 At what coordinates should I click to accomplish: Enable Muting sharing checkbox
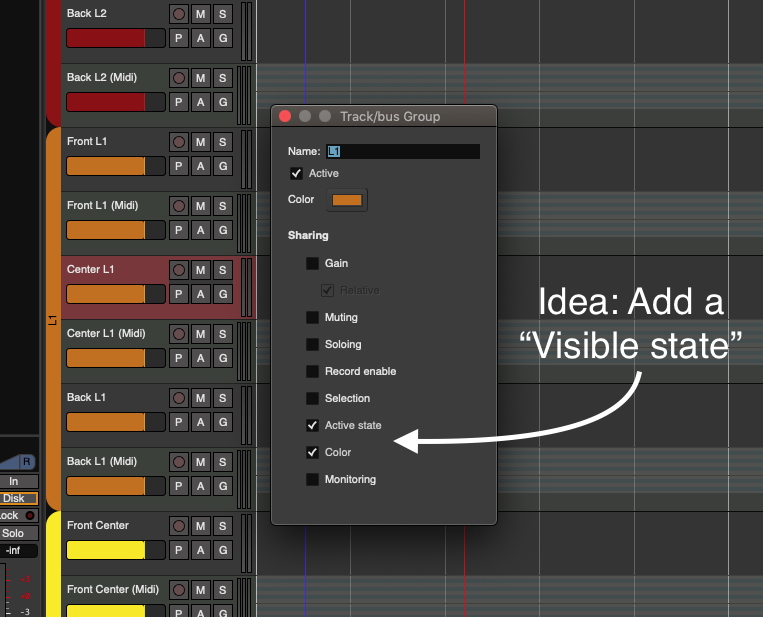[313, 318]
